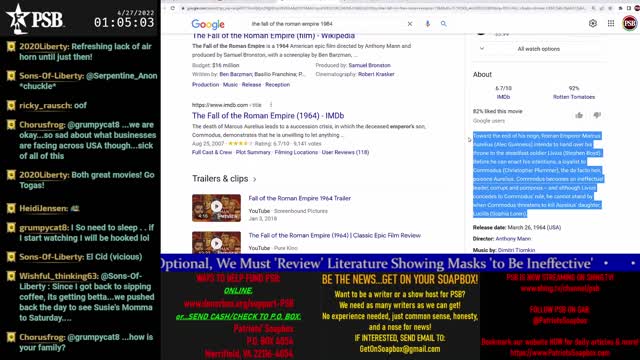640x360 pixels.
Task: Open the PSB account avatar
Action: pyautogui.click(x=630, y=23)
